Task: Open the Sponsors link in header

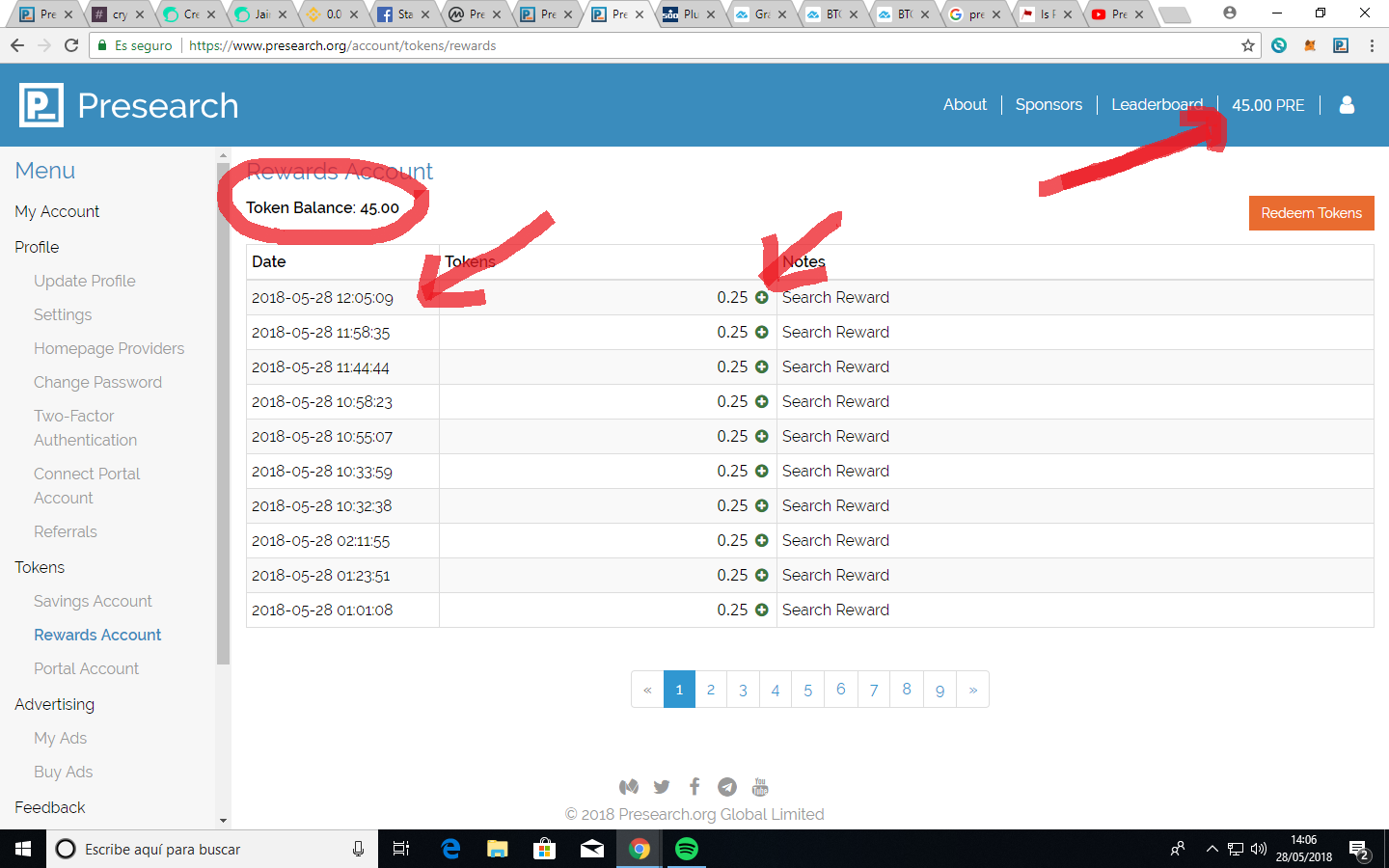Action: pyautogui.click(x=1049, y=104)
